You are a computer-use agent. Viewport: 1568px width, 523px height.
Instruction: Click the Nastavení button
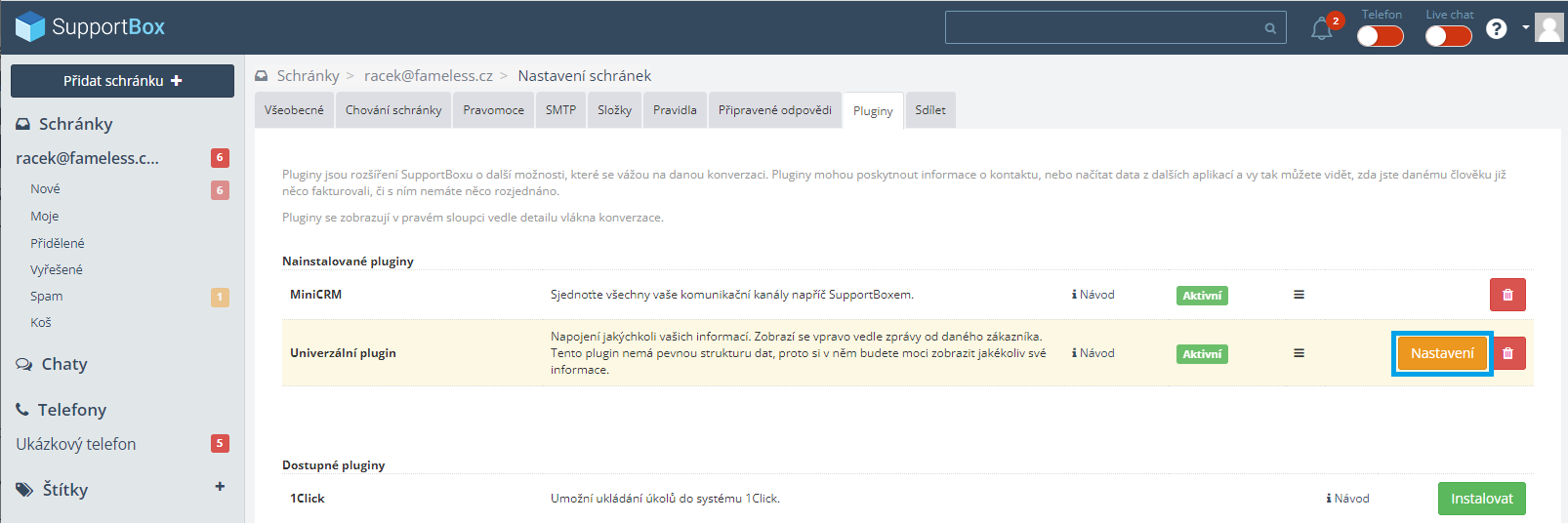tap(1442, 353)
